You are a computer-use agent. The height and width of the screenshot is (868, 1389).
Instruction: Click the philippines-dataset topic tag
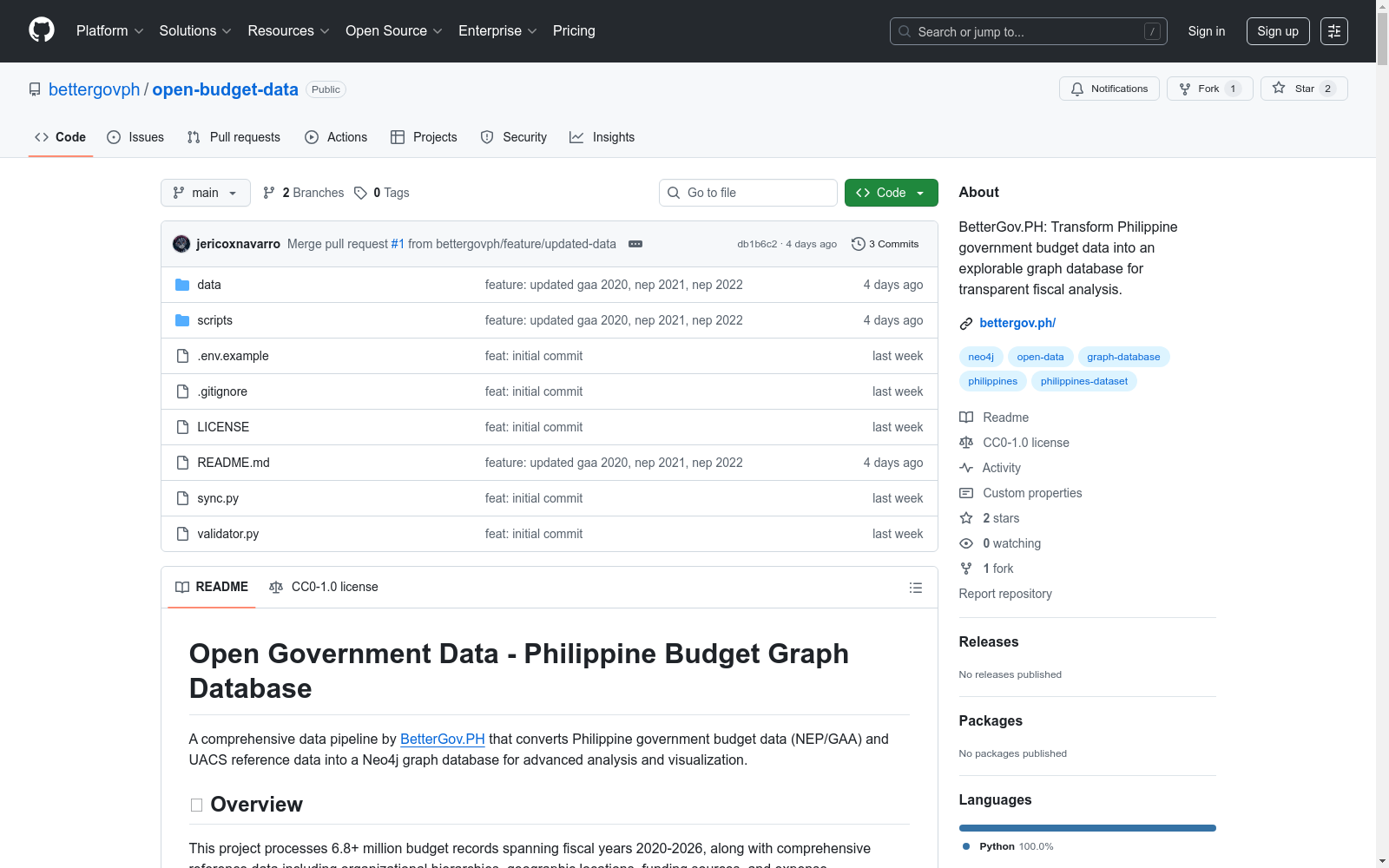(1084, 381)
